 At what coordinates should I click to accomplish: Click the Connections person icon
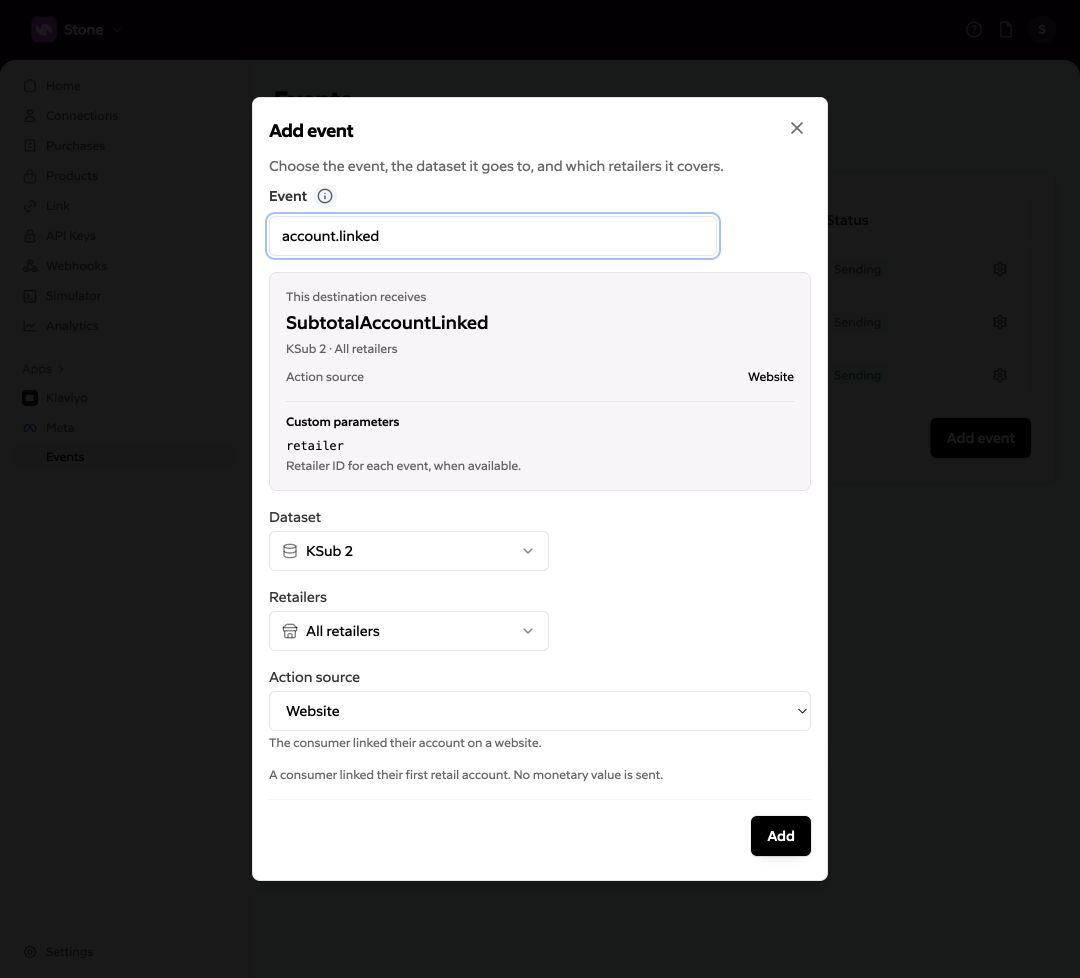30,116
